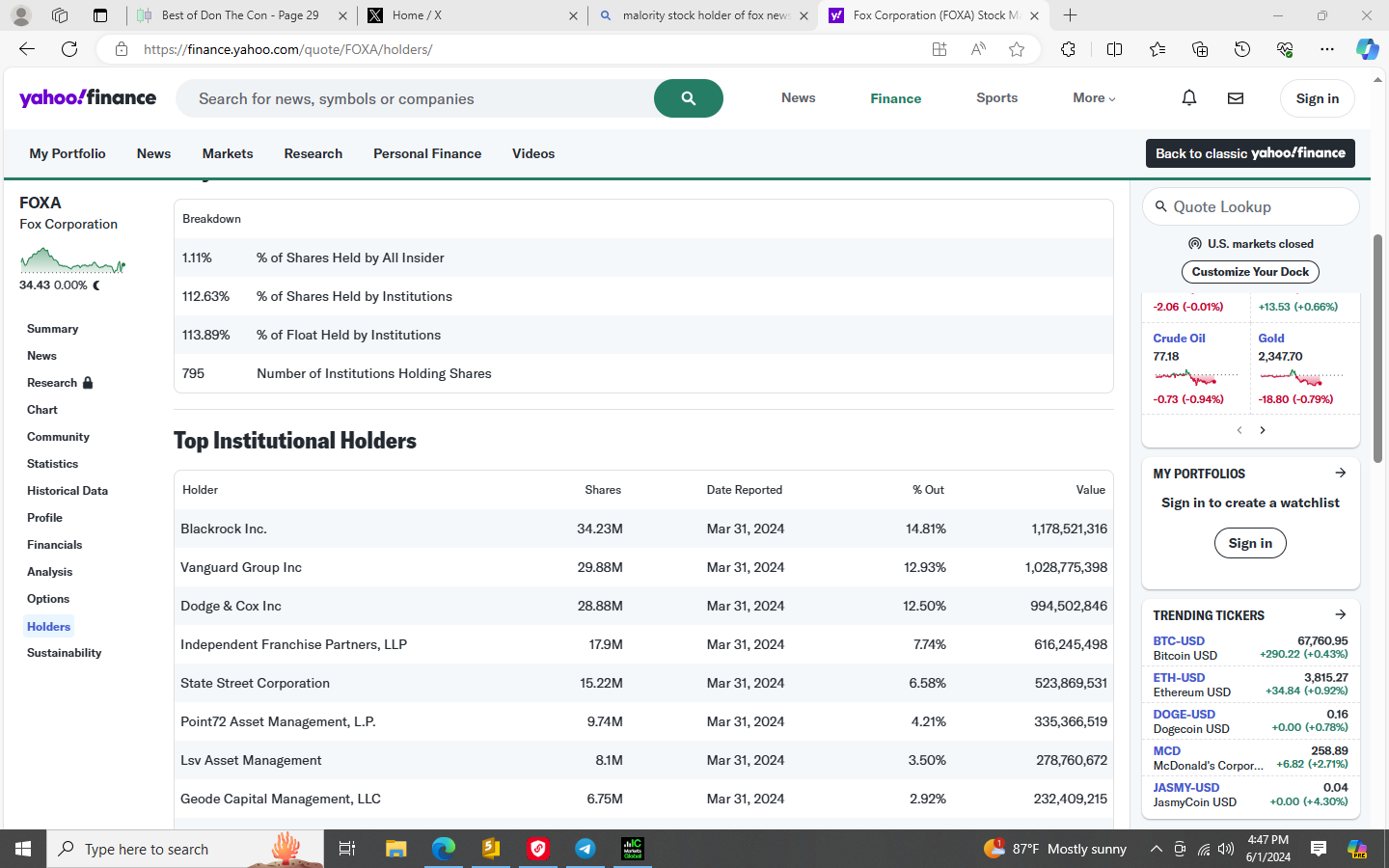View site information lock icon in address bar
This screenshot has width=1389, height=868.
122,49
